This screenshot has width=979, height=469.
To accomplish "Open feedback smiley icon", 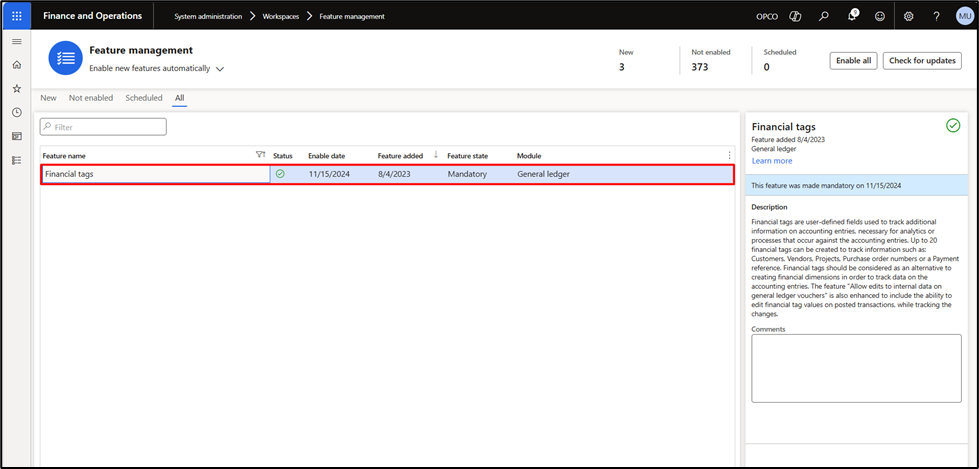I will tap(880, 17).
